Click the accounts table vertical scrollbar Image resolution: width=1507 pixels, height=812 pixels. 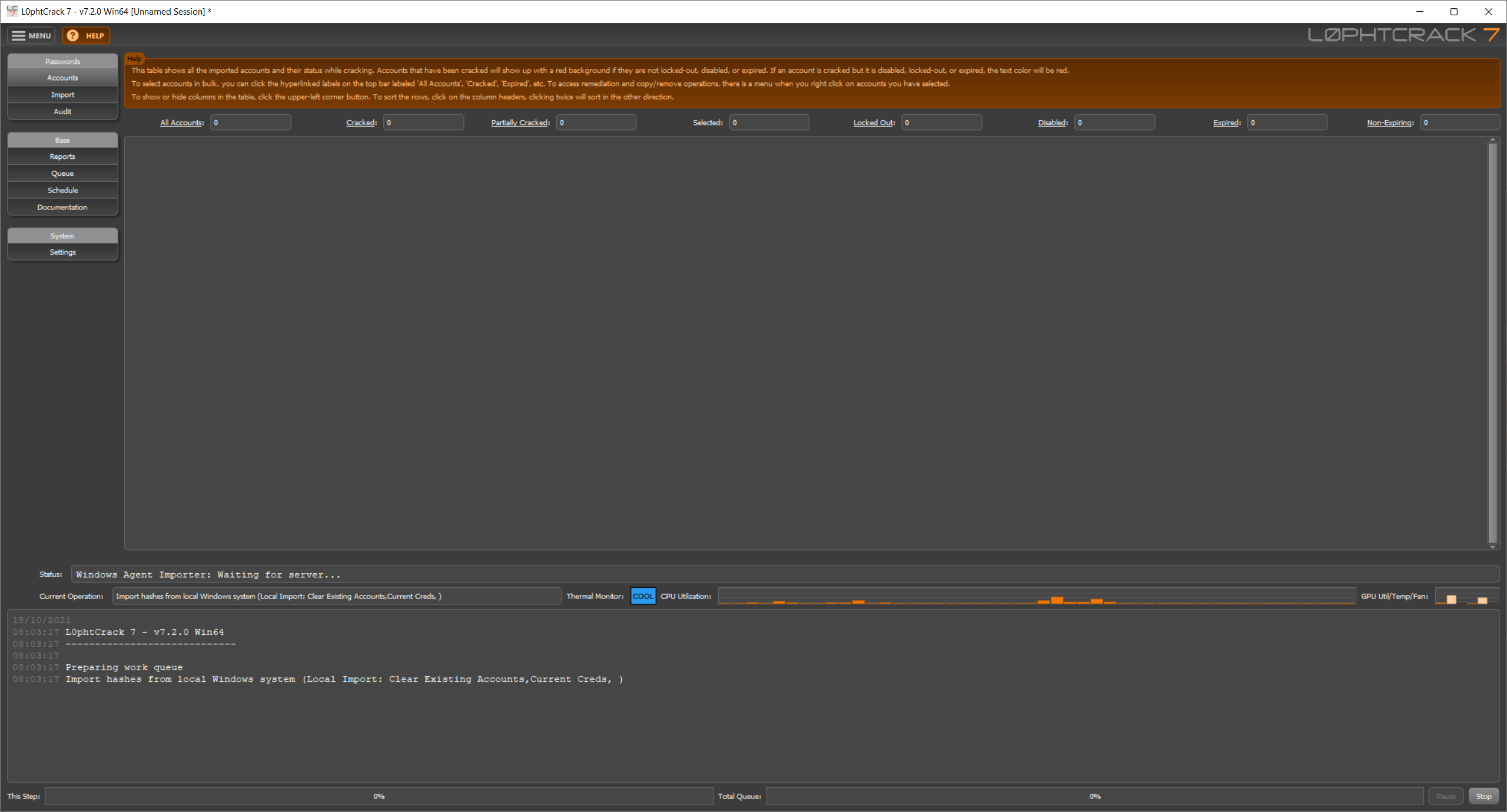click(1492, 343)
